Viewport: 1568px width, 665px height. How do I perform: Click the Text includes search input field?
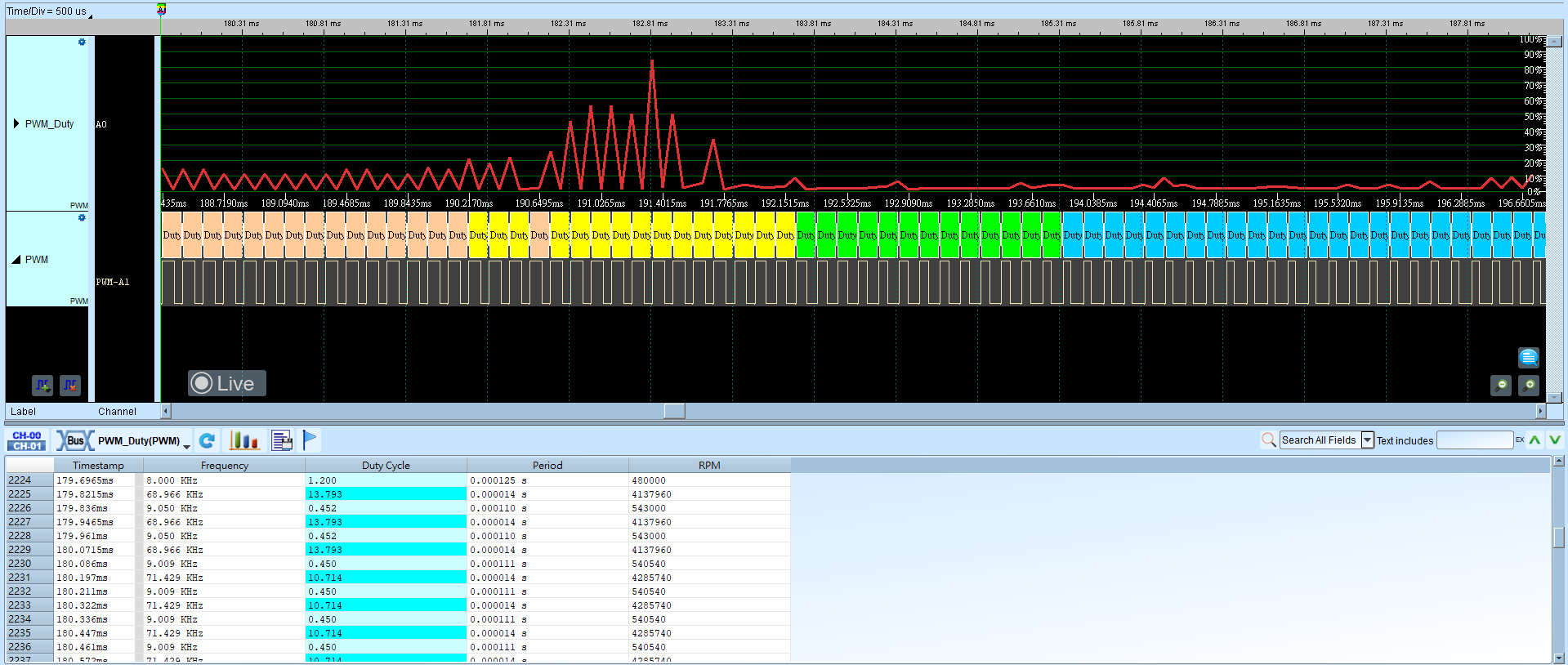[1475, 440]
